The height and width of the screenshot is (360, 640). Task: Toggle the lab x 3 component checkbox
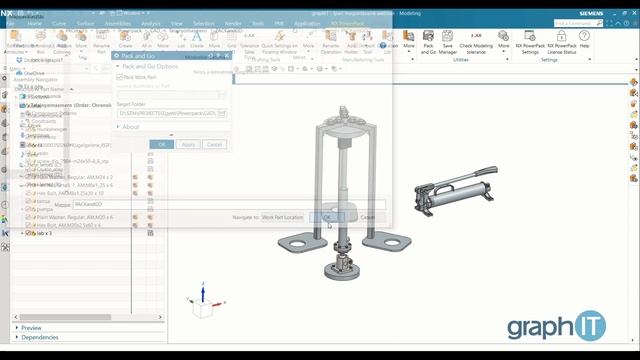(28, 233)
